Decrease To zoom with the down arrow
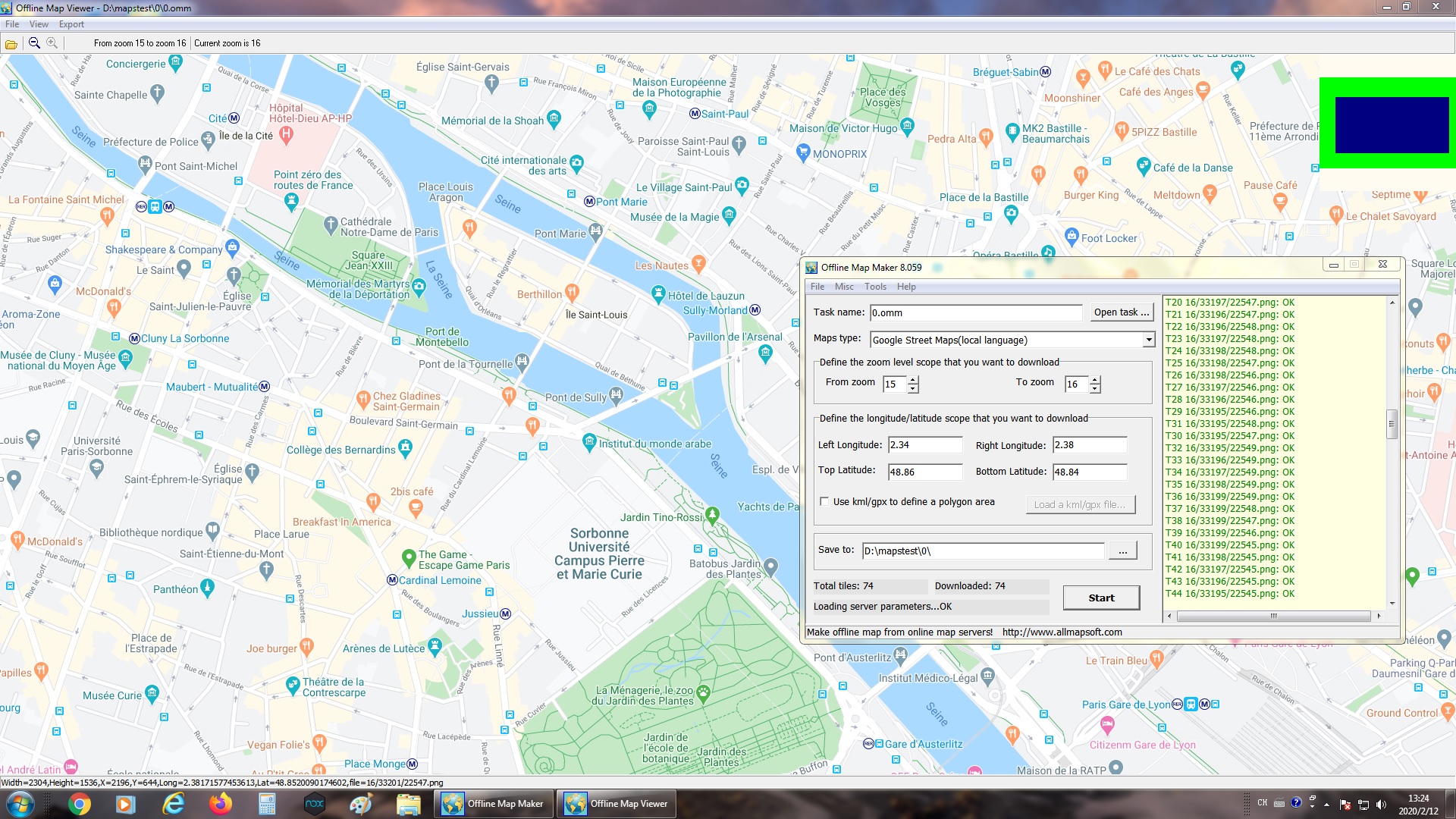This screenshot has height=819, width=1456. click(1095, 388)
